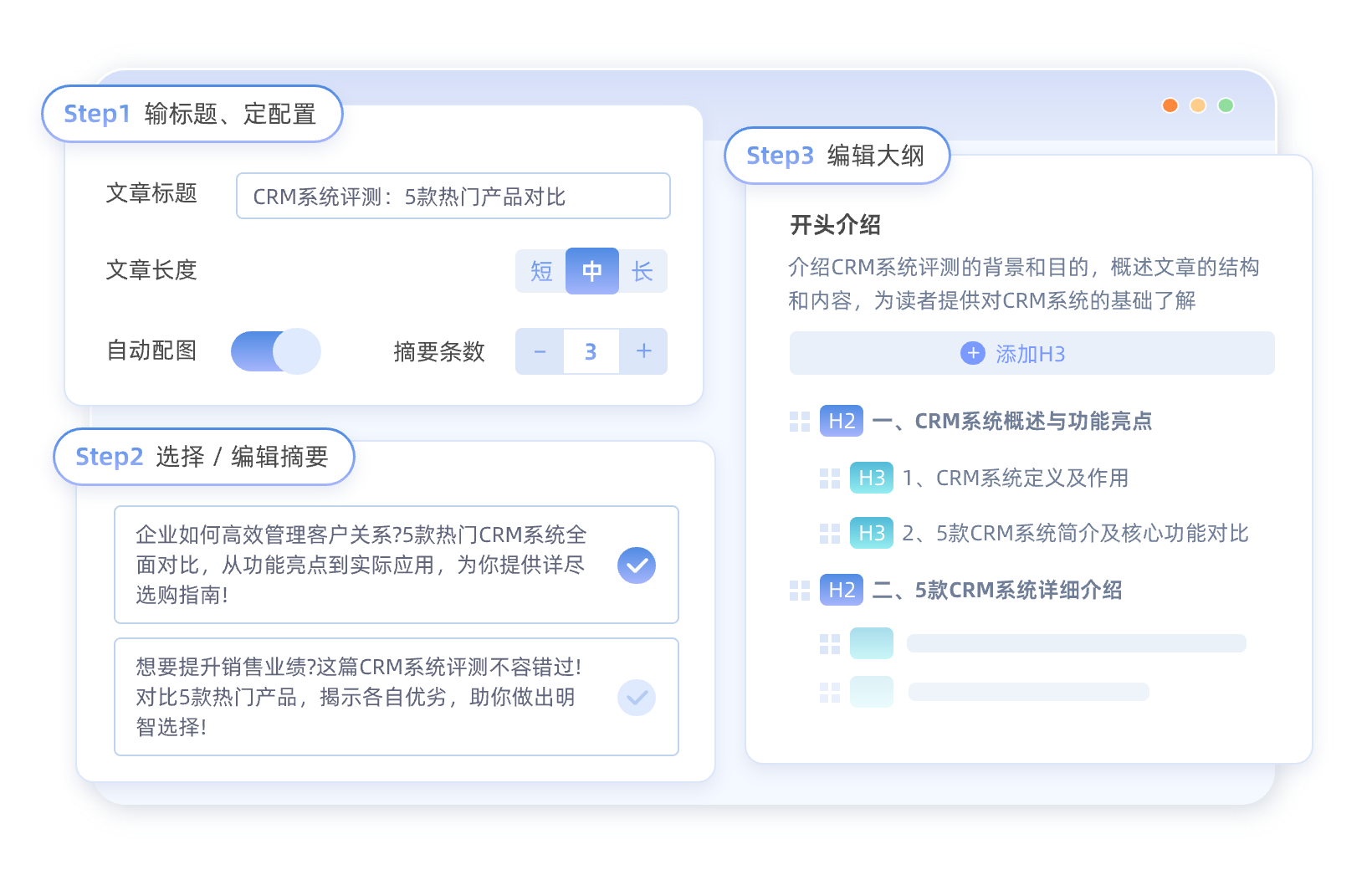Click the first summary text 企业如何高效管理客户关系
The height and width of the screenshot is (870, 1372).
click(361, 565)
